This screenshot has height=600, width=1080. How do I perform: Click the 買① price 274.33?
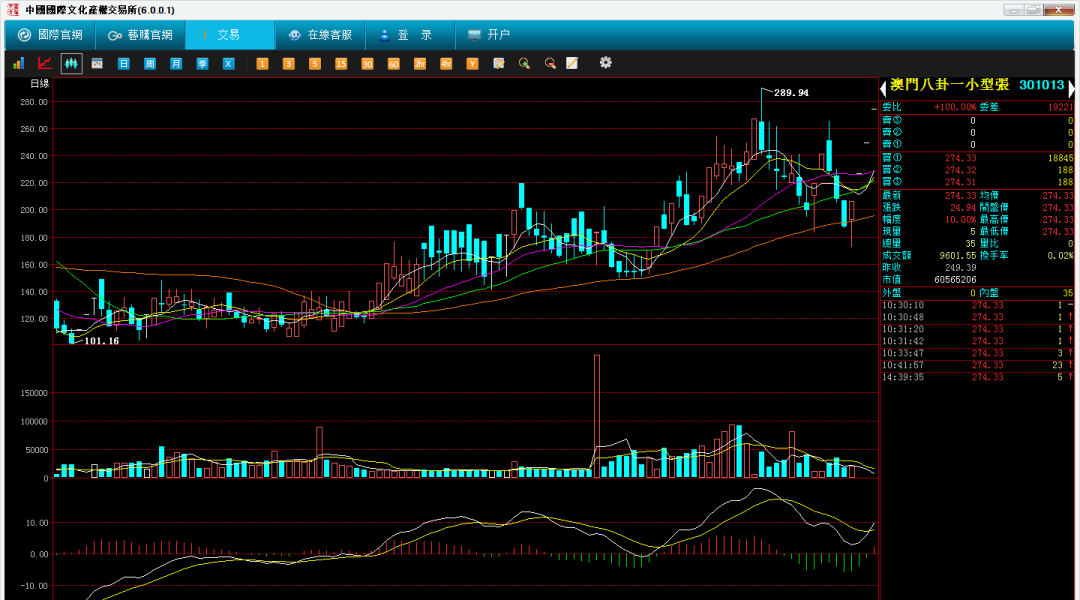[x=960, y=158]
